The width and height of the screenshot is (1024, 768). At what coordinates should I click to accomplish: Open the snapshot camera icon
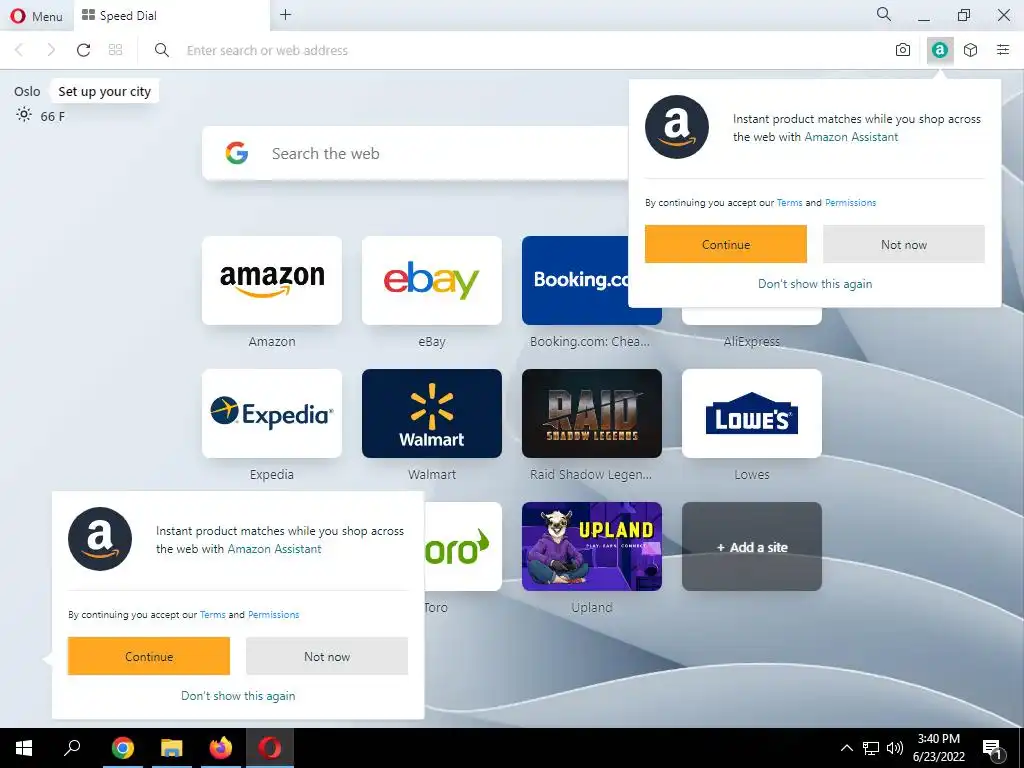coord(903,50)
